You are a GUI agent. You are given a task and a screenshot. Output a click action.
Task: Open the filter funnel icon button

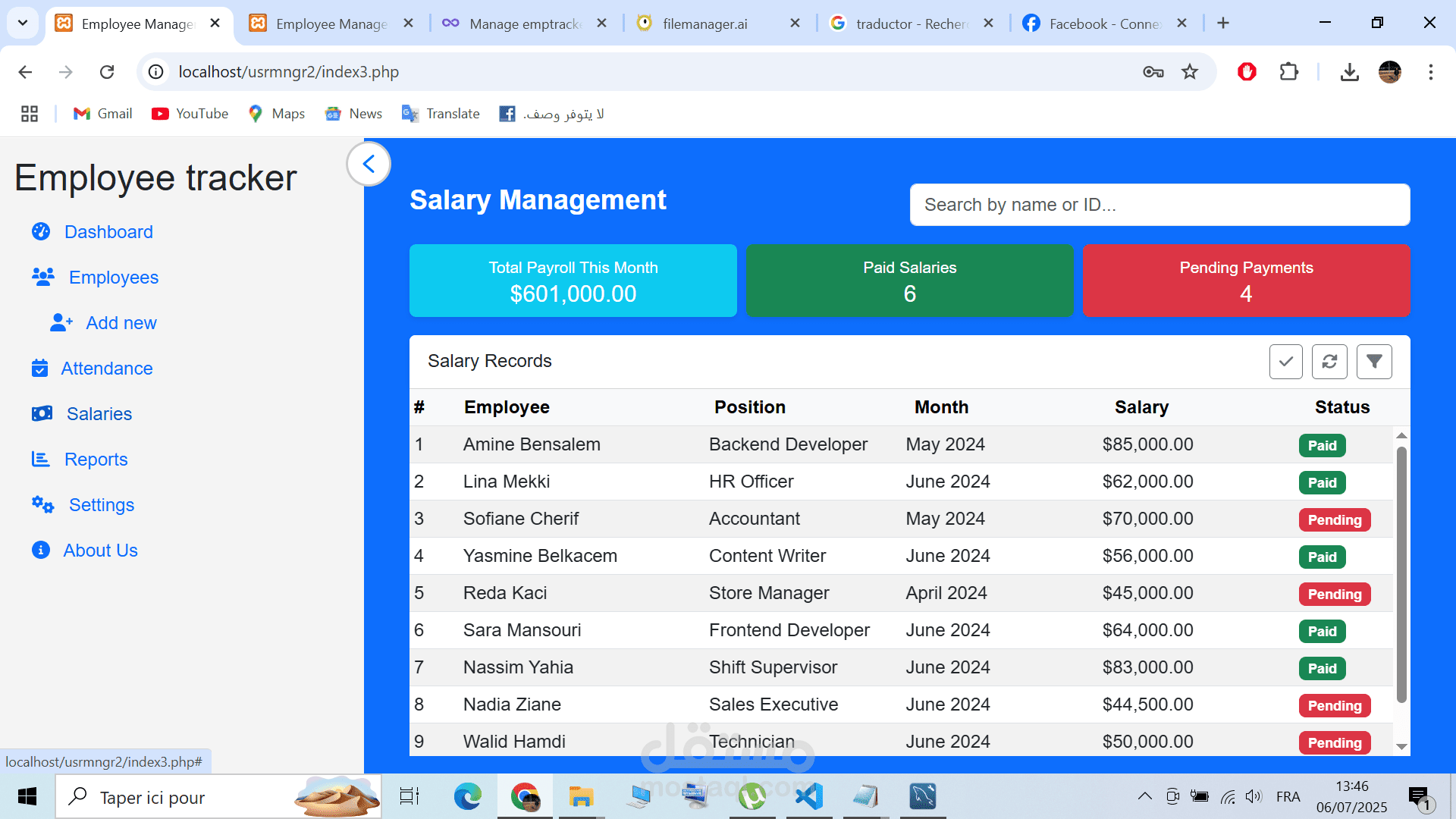[1373, 362]
